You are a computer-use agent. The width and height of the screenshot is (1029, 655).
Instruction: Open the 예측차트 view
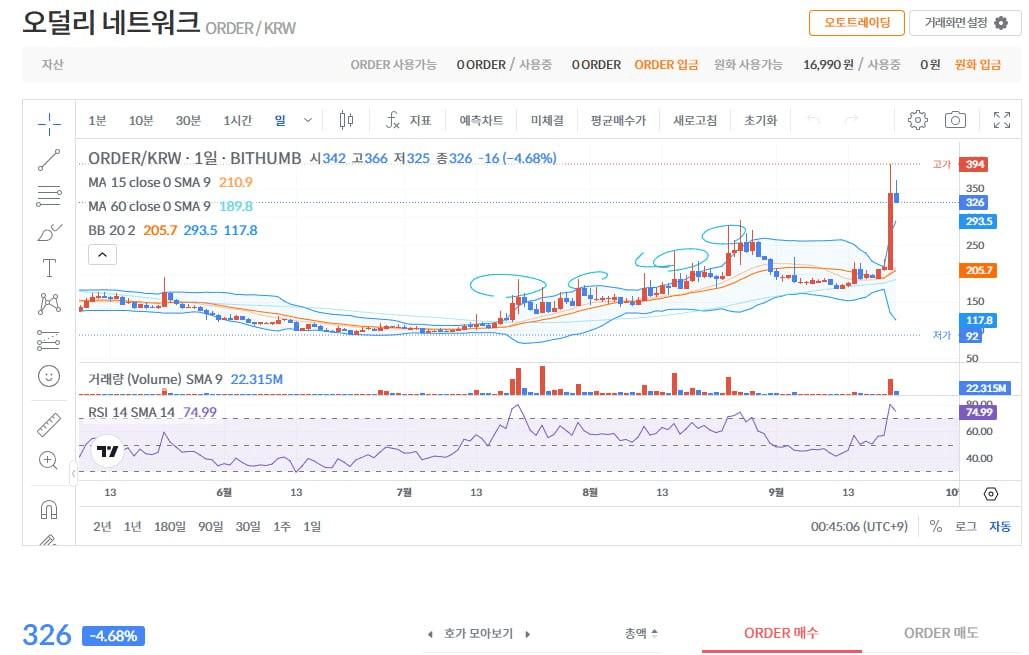point(481,120)
